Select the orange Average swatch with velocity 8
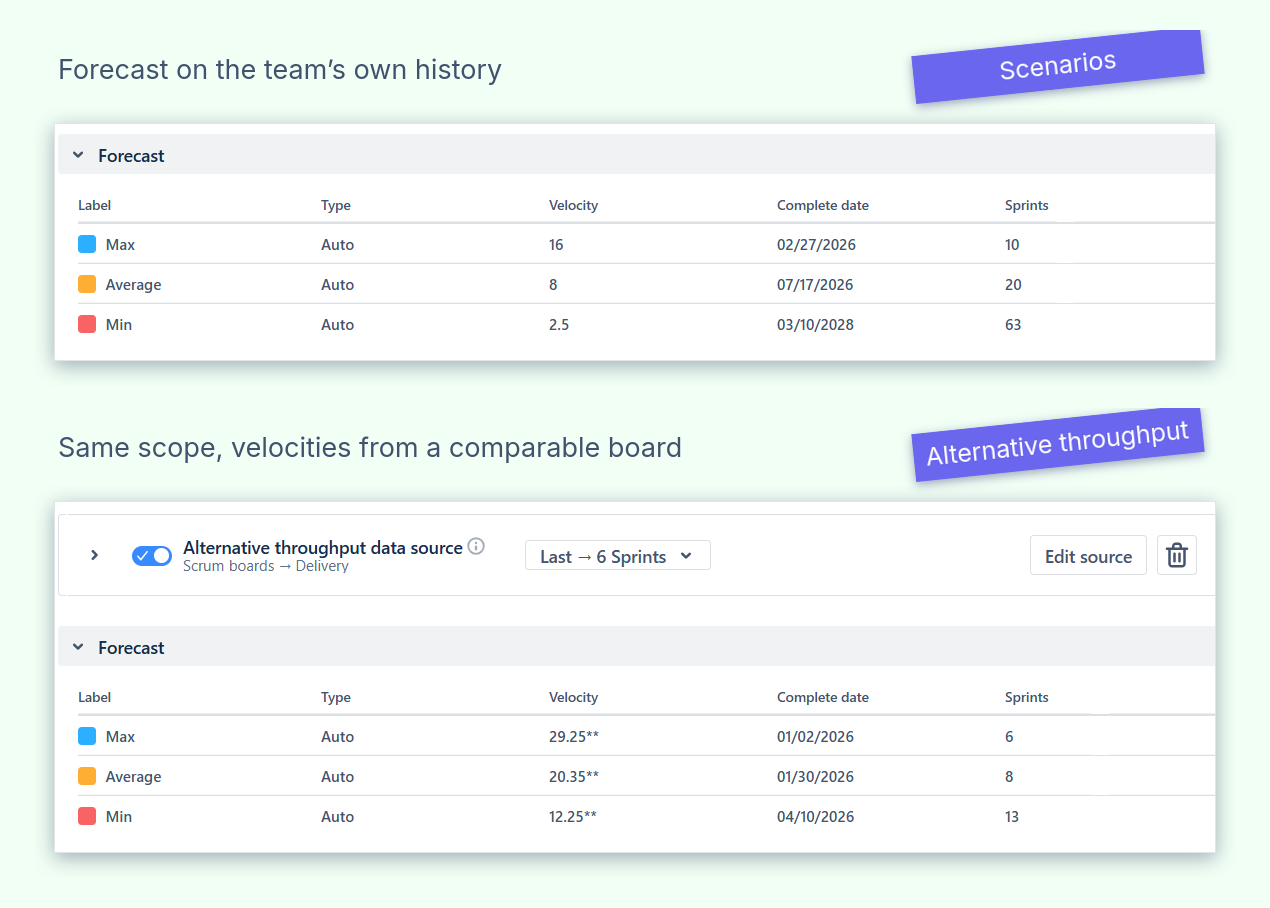Viewport: 1270px width, 908px height. click(87, 284)
